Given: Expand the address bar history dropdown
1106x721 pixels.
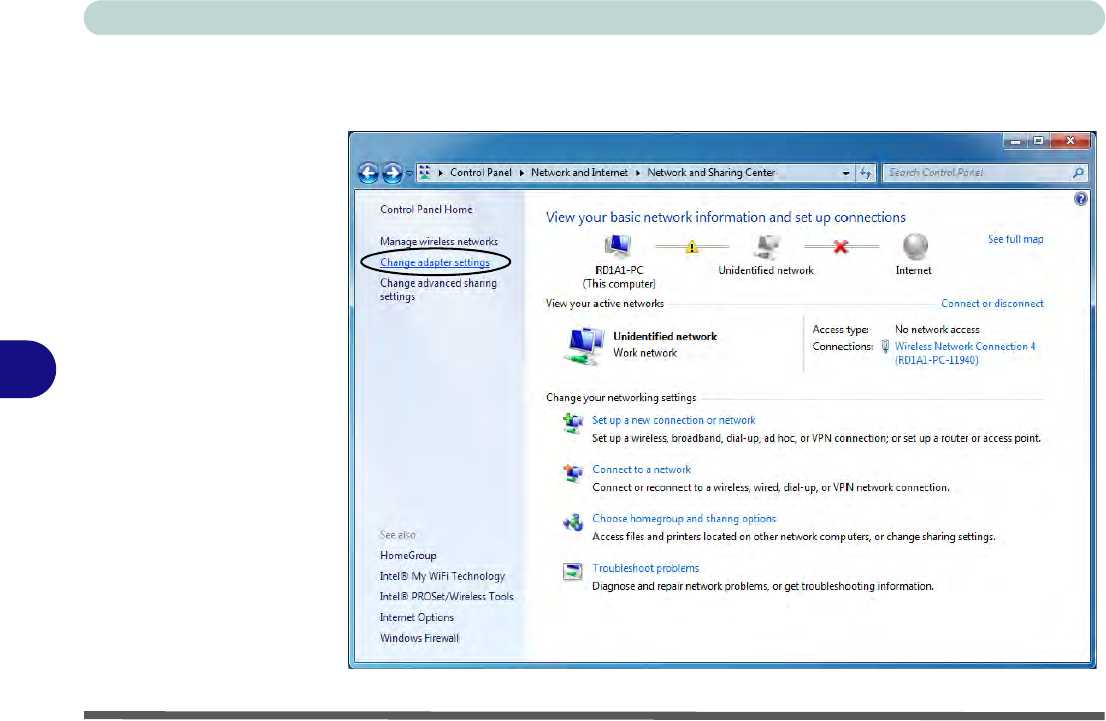Looking at the screenshot, I should click(x=847, y=173).
